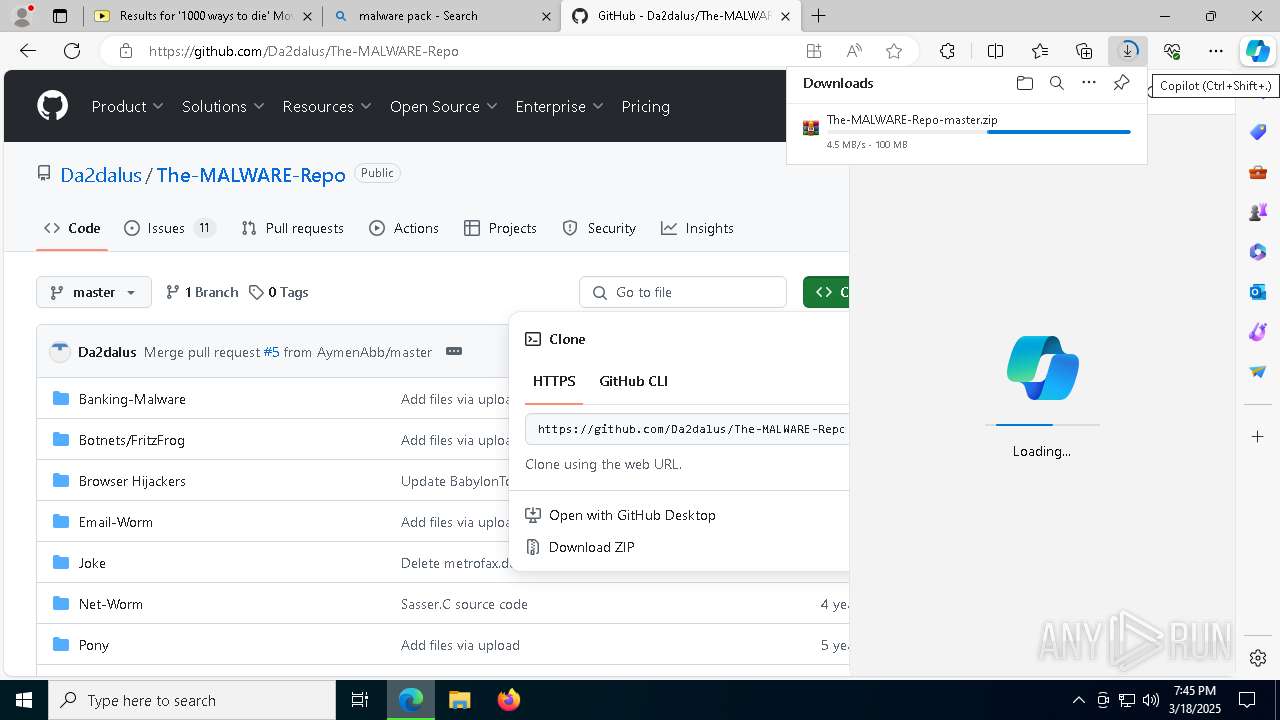This screenshot has height=720, width=1280.
Task: Focus the Go to file search box
Action: 683,292
